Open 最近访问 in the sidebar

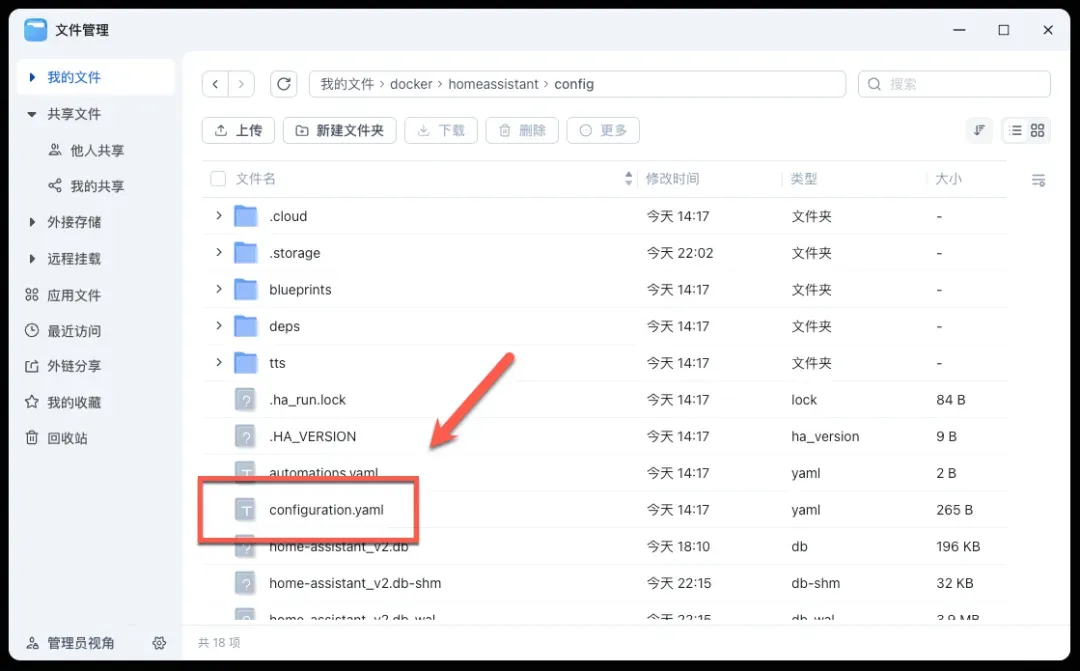pos(73,331)
